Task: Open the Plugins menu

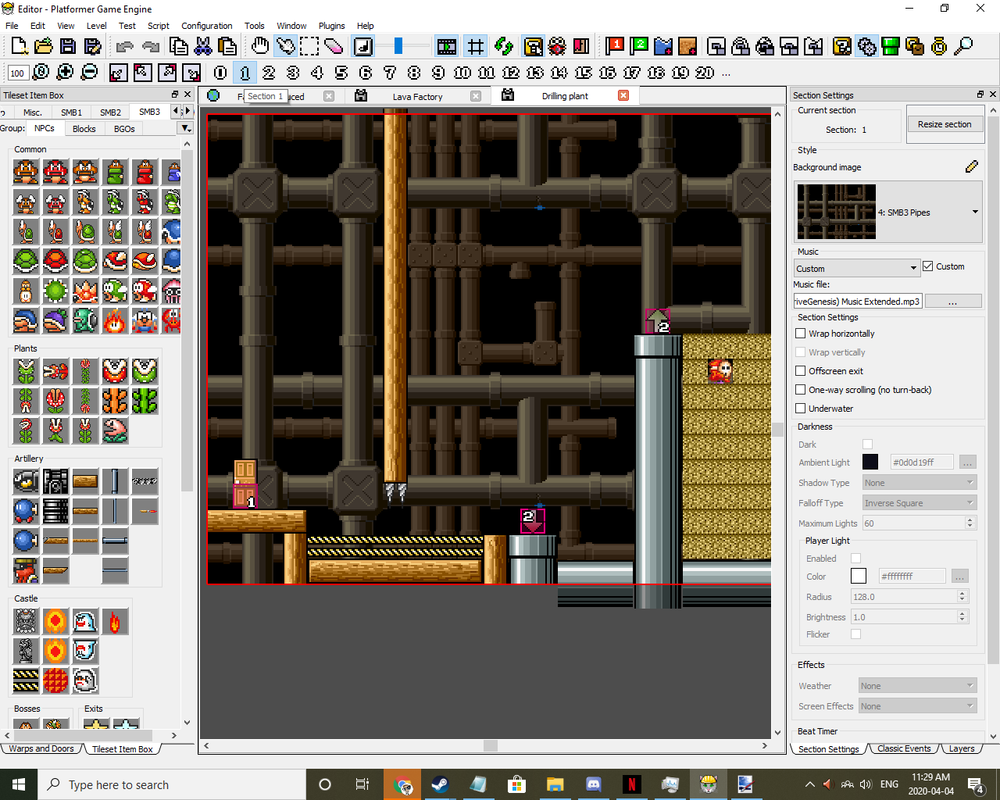Action: tap(332, 26)
